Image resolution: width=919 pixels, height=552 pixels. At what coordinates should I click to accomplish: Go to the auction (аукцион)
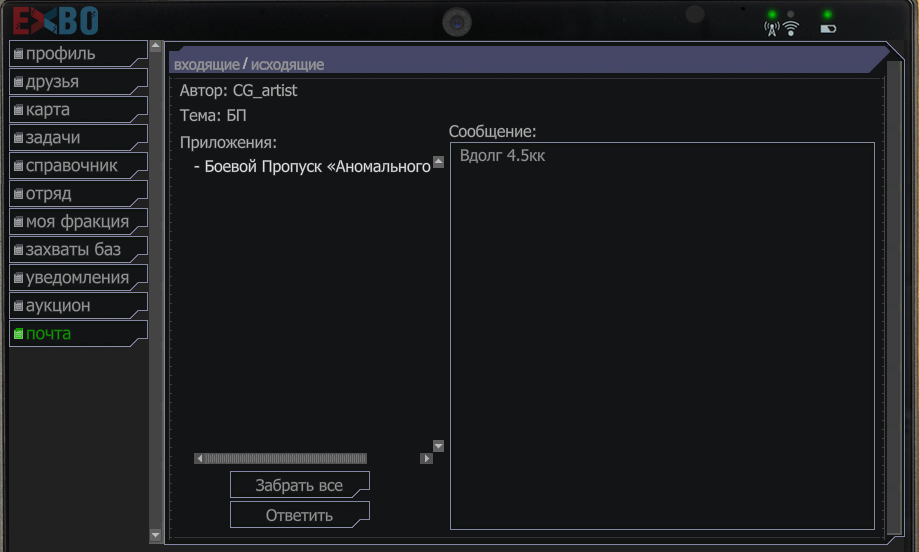coord(77,305)
